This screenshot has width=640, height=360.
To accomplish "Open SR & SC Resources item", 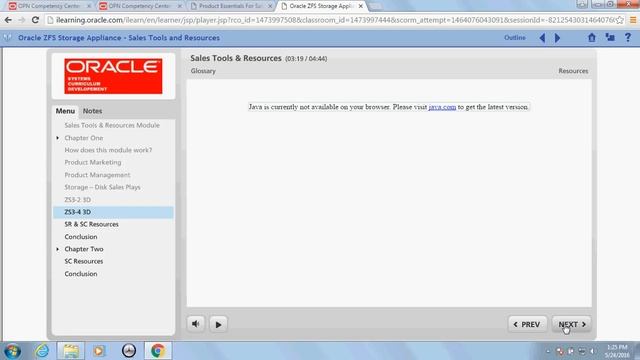I will point(91,224).
